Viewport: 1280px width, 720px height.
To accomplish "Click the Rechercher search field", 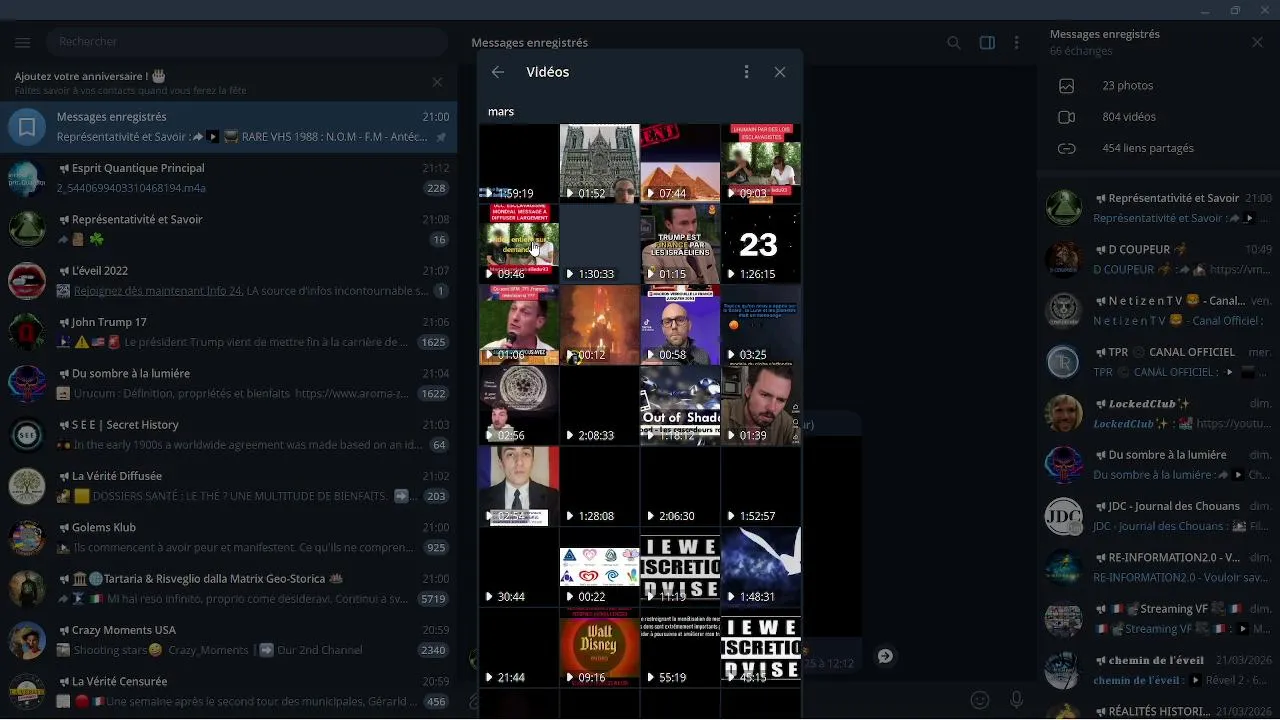I will pos(246,42).
